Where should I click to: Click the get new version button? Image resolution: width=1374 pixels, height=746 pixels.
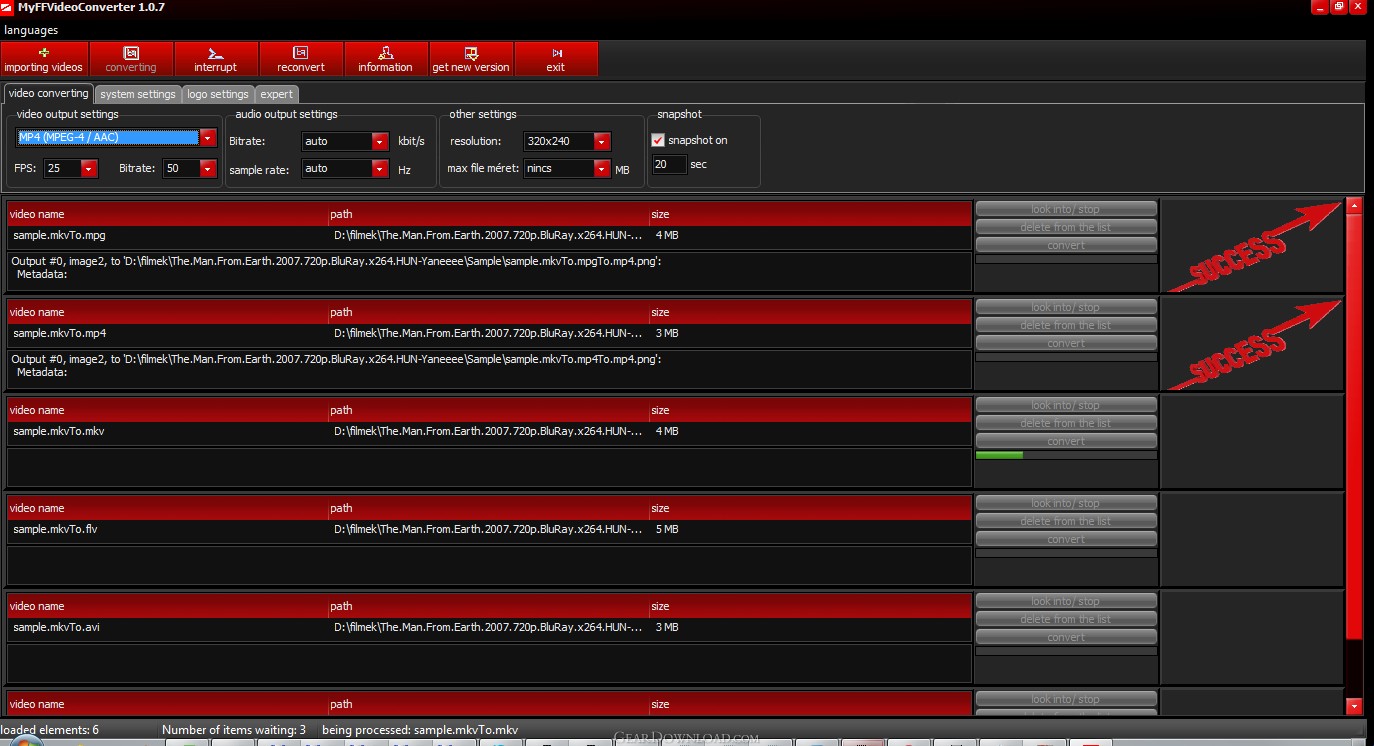click(x=471, y=59)
